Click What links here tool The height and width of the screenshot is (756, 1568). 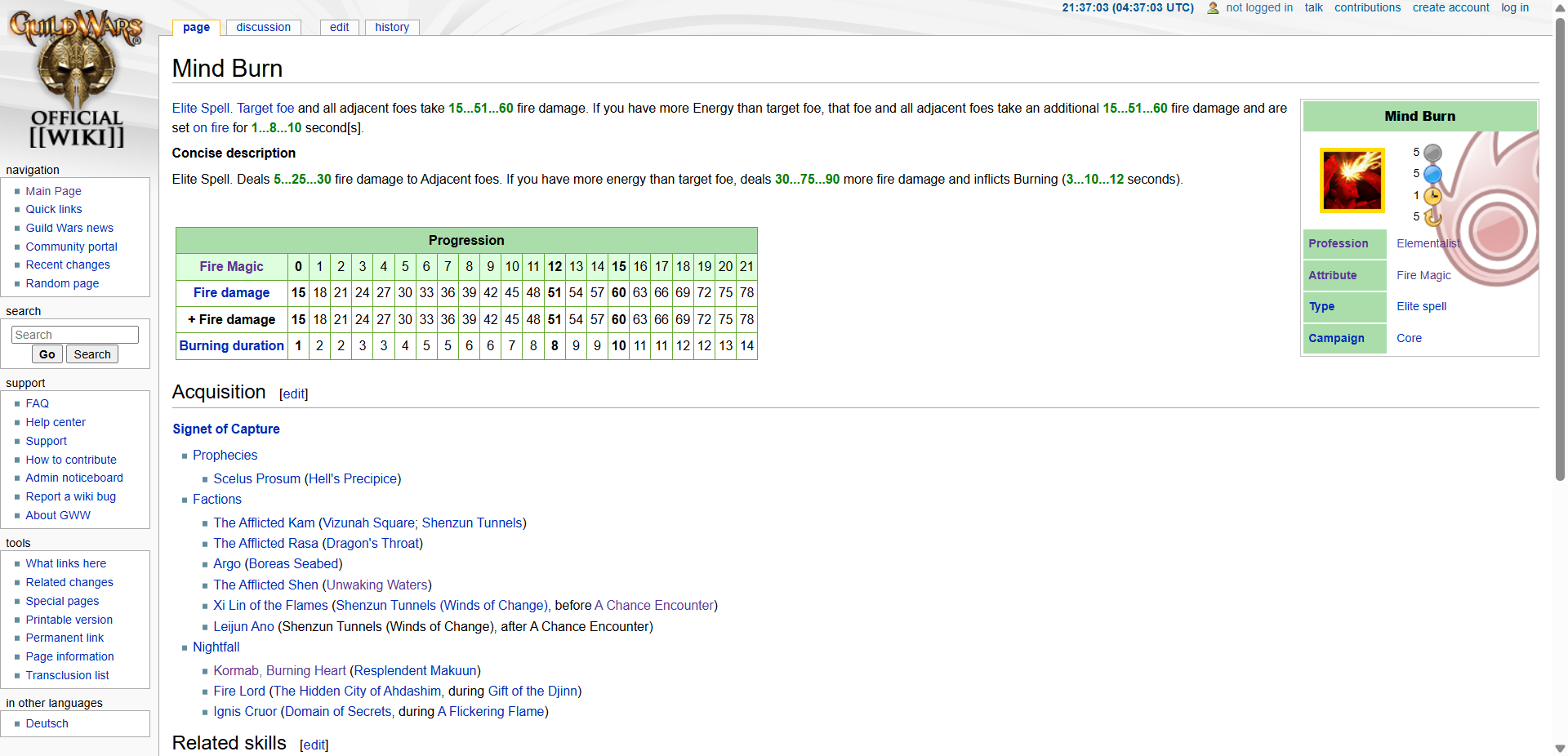tap(66, 563)
